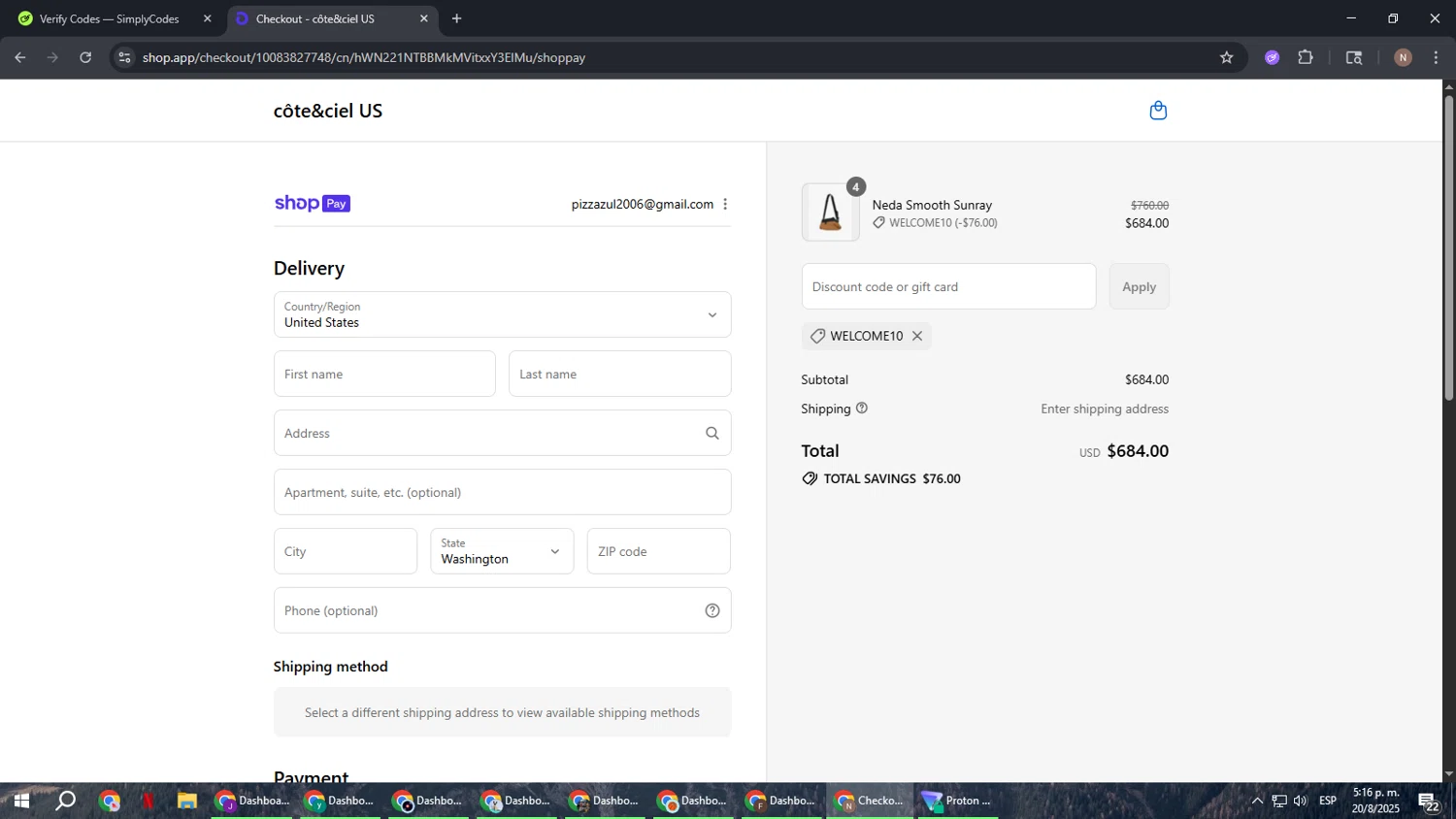Open File Explorer from the taskbar
The width and height of the screenshot is (1456, 819).
187,801
